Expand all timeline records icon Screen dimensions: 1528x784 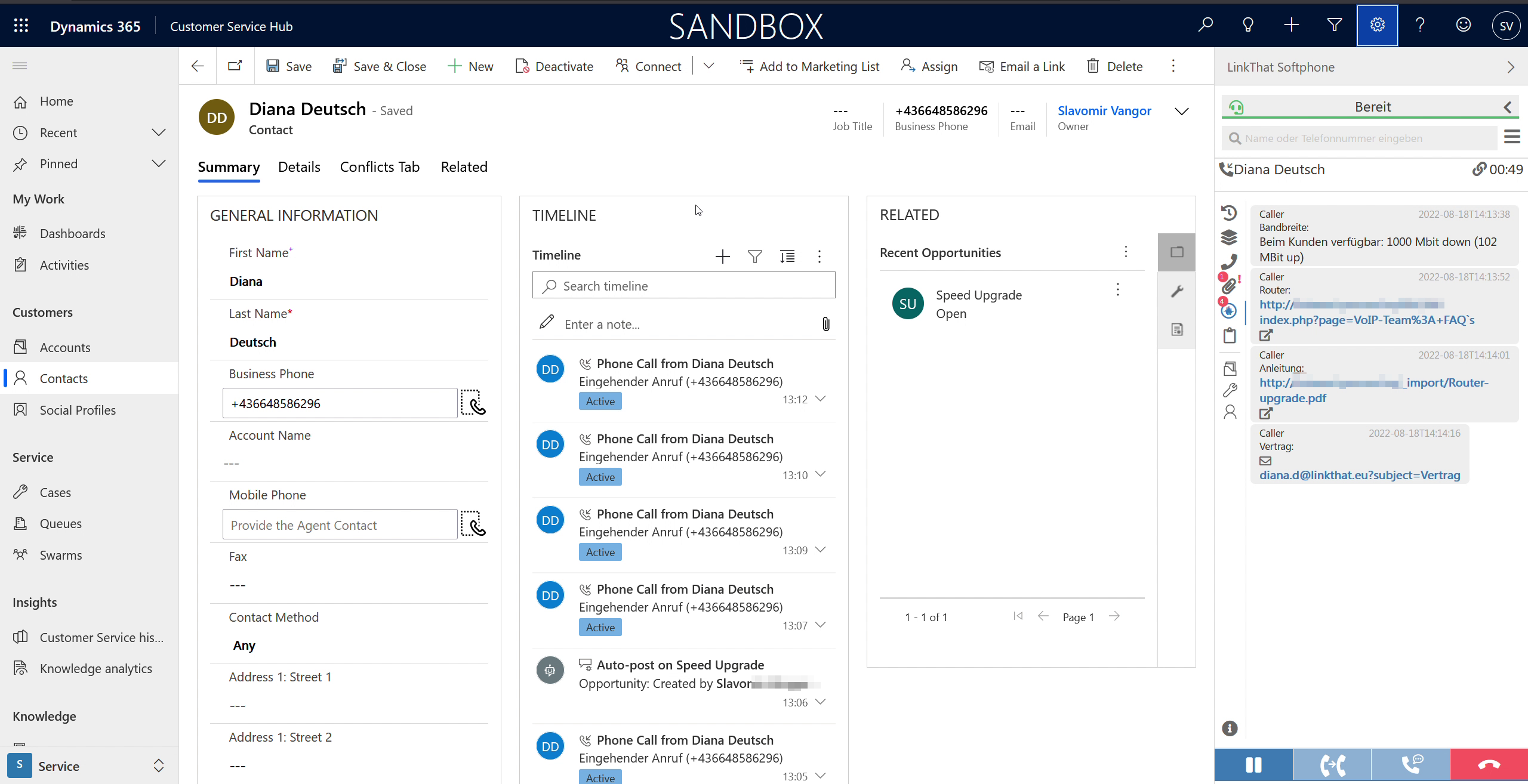[x=787, y=257]
